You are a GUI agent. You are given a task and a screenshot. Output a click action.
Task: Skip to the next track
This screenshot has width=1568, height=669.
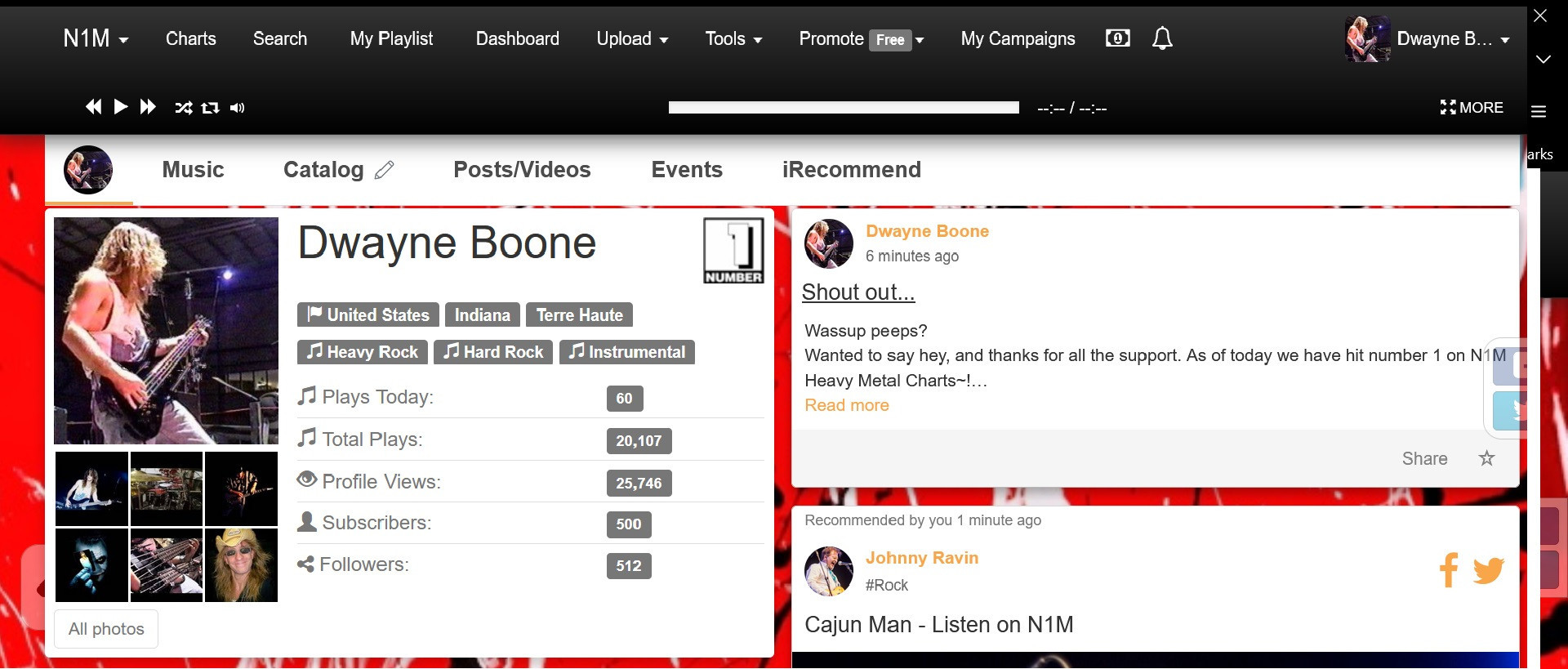148,107
